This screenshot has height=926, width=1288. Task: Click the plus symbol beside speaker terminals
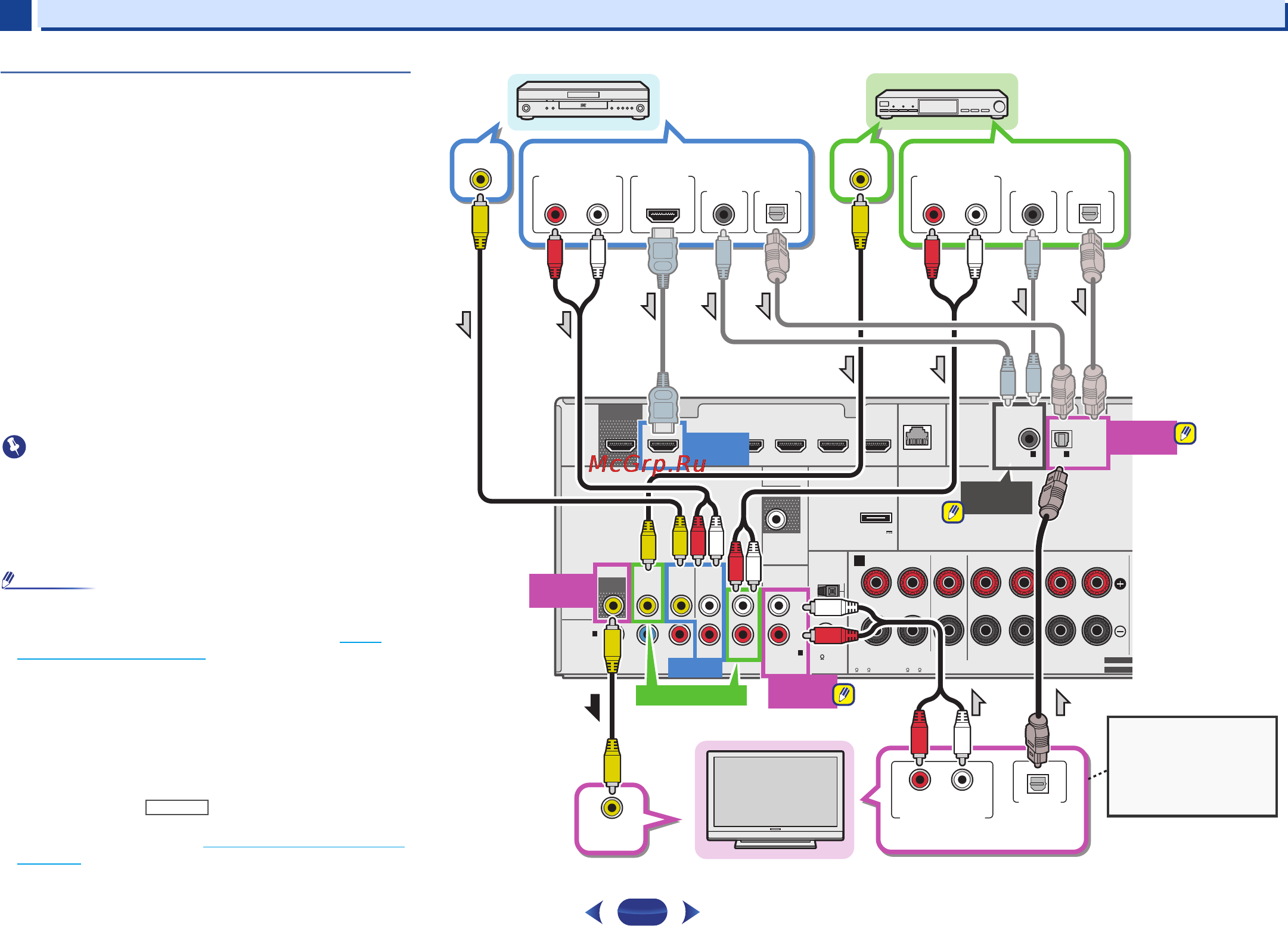(1120, 584)
